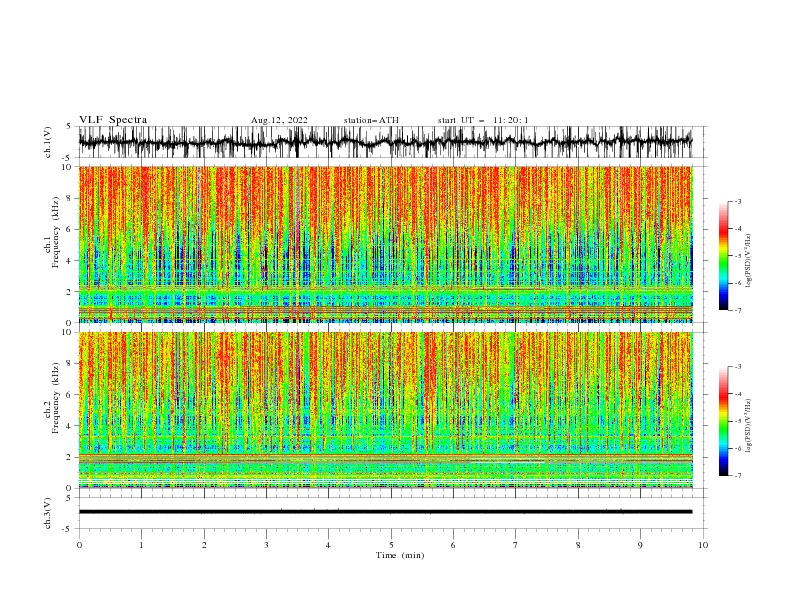Click the ch.3 flat voltage trace

[385, 512]
